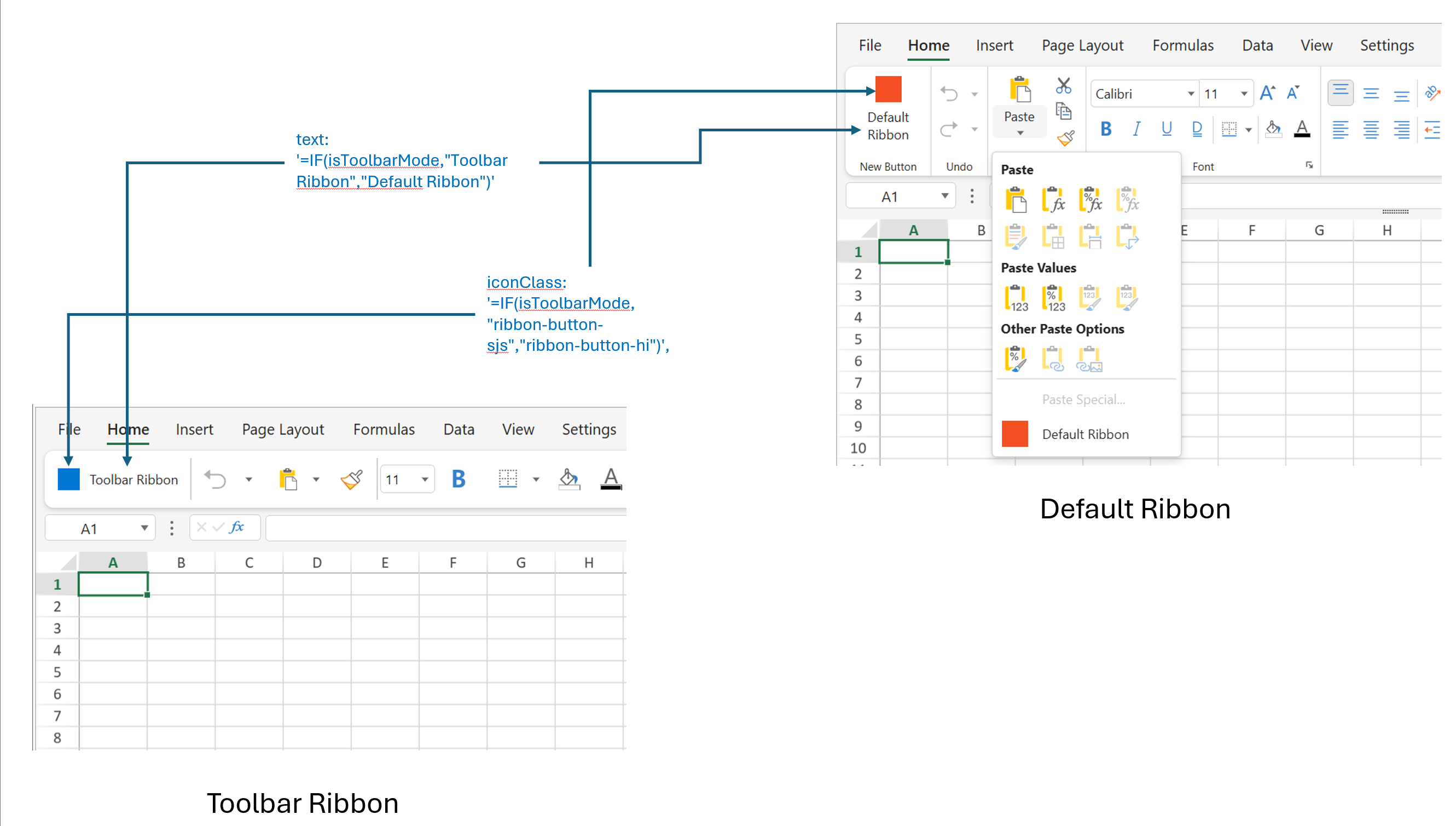Click Default Ribbon entry in Paste menu

(1084, 434)
